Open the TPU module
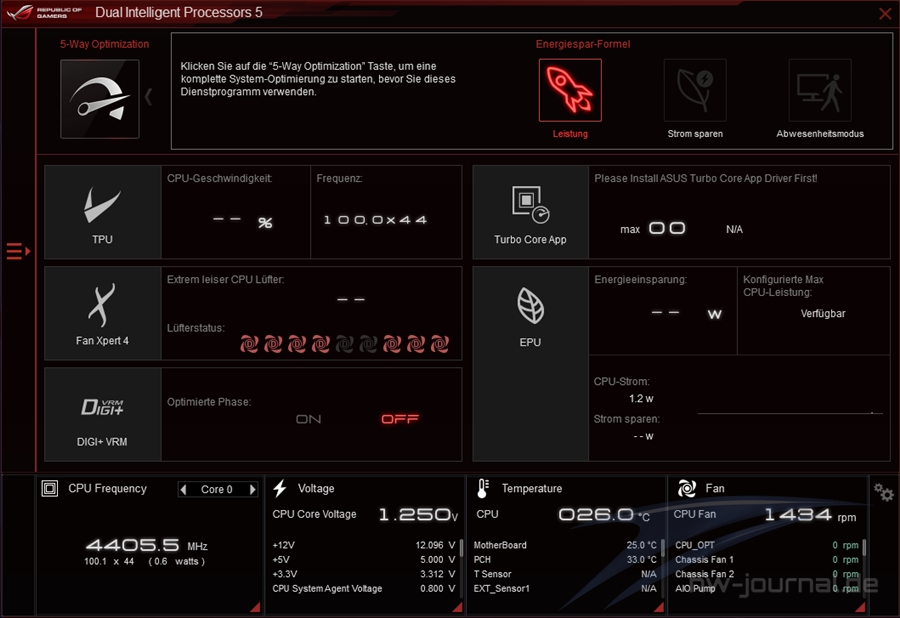The width and height of the screenshot is (900, 618). pyautogui.click(x=103, y=212)
